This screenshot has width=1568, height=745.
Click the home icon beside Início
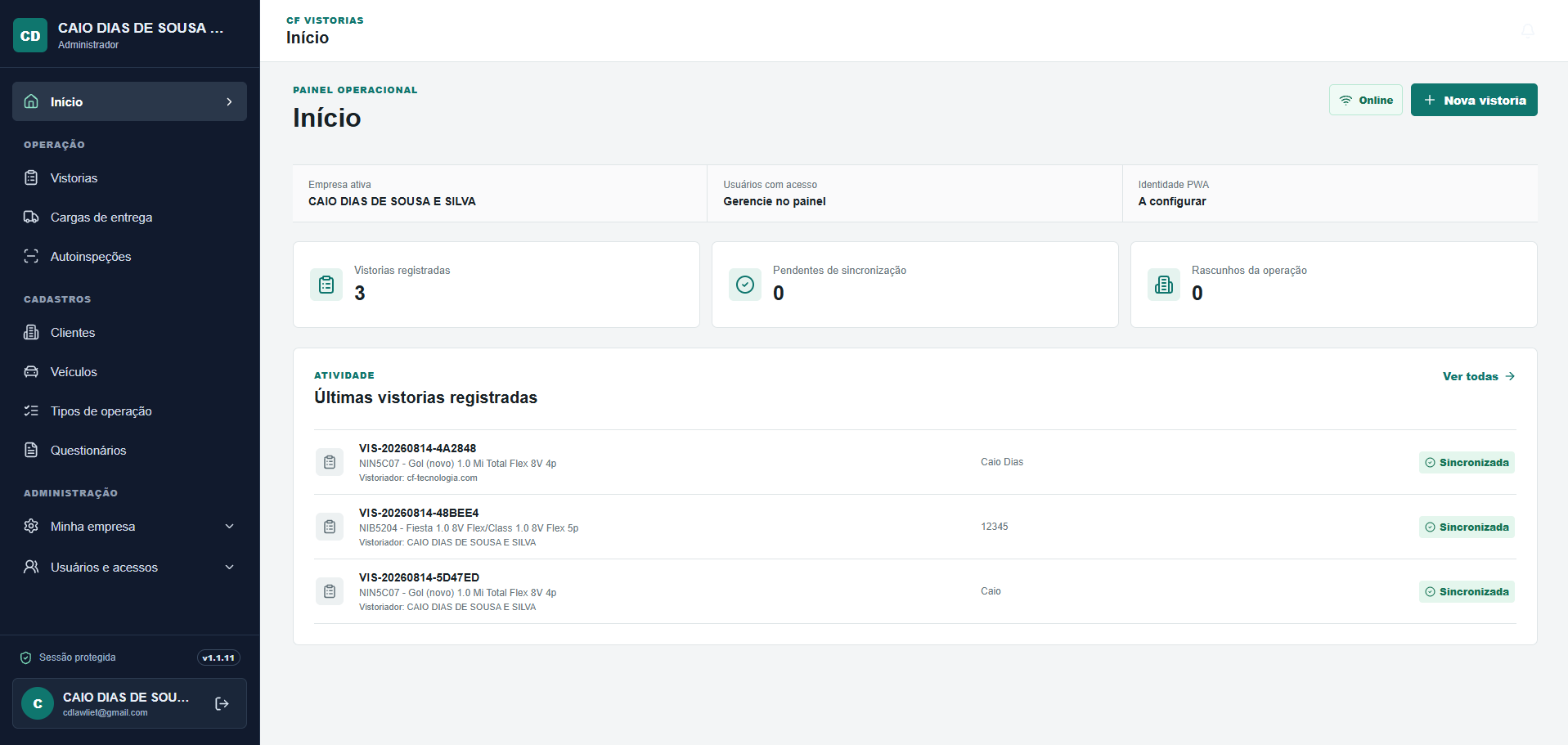[31, 101]
